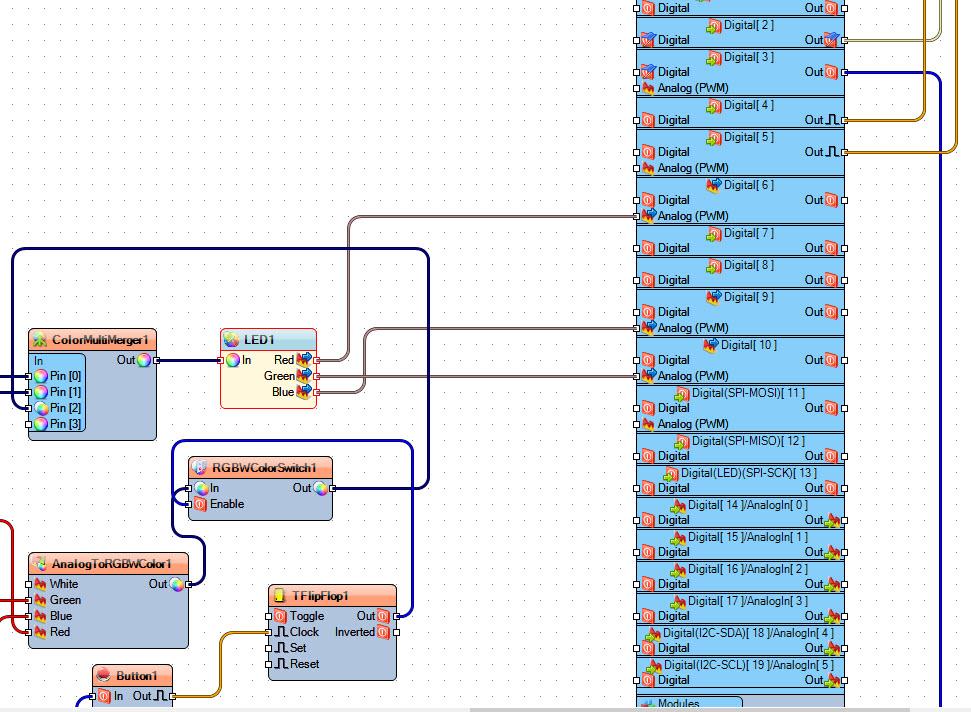This screenshot has height=712, width=971.
Task: Click the Digital(LED)(SPI-SCK)[ 13 ] pin icon
Action: (671, 474)
